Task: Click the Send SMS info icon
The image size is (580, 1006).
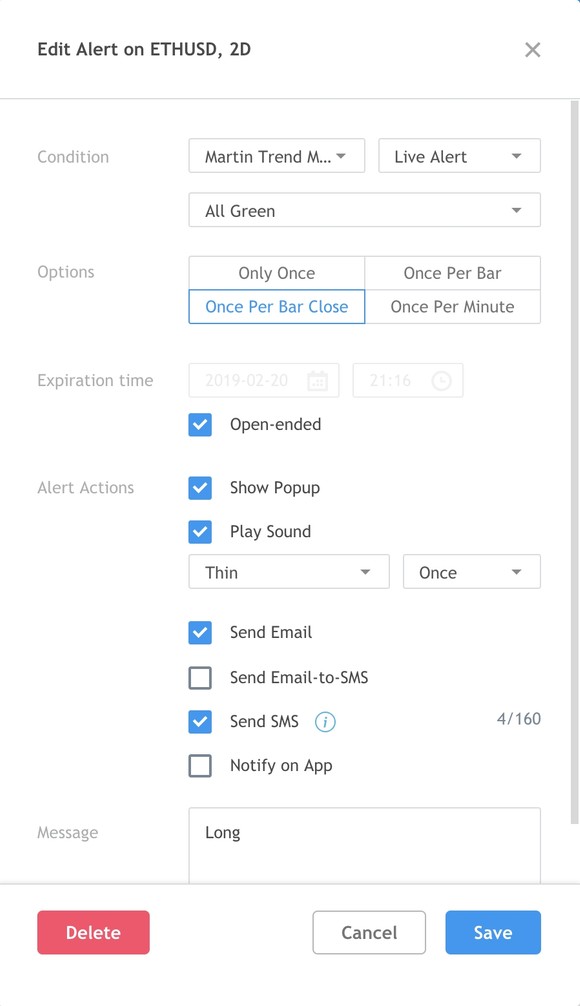Action: tap(325, 722)
